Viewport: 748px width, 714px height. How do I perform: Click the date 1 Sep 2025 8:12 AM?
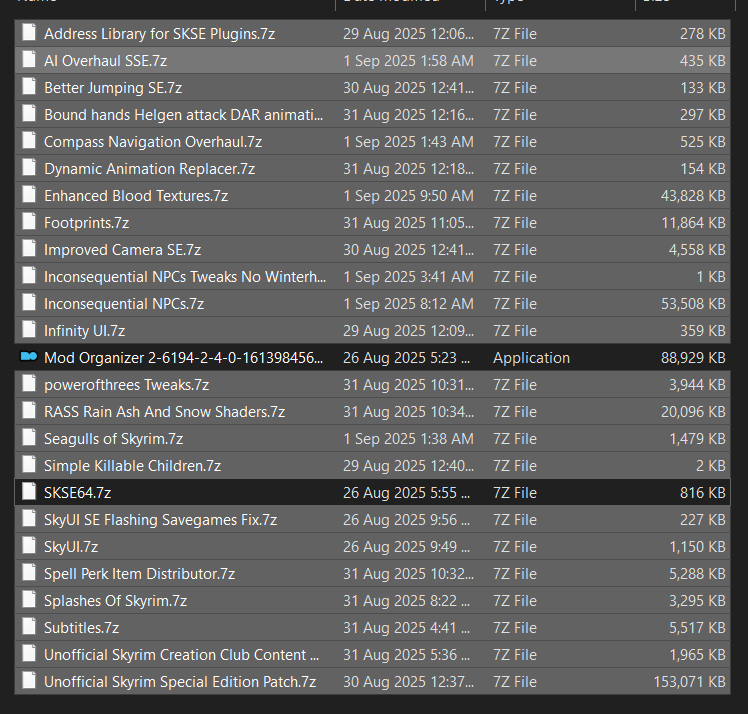[409, 304]
